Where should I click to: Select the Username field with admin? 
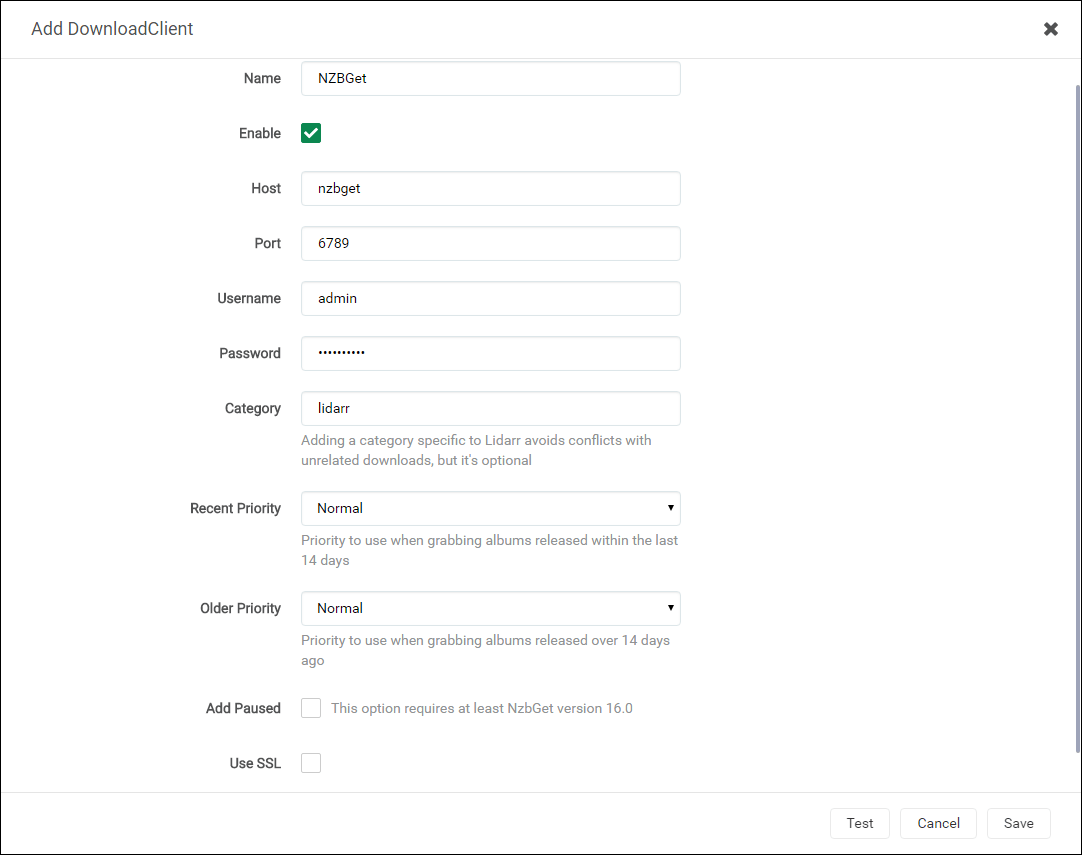[490, 298]
